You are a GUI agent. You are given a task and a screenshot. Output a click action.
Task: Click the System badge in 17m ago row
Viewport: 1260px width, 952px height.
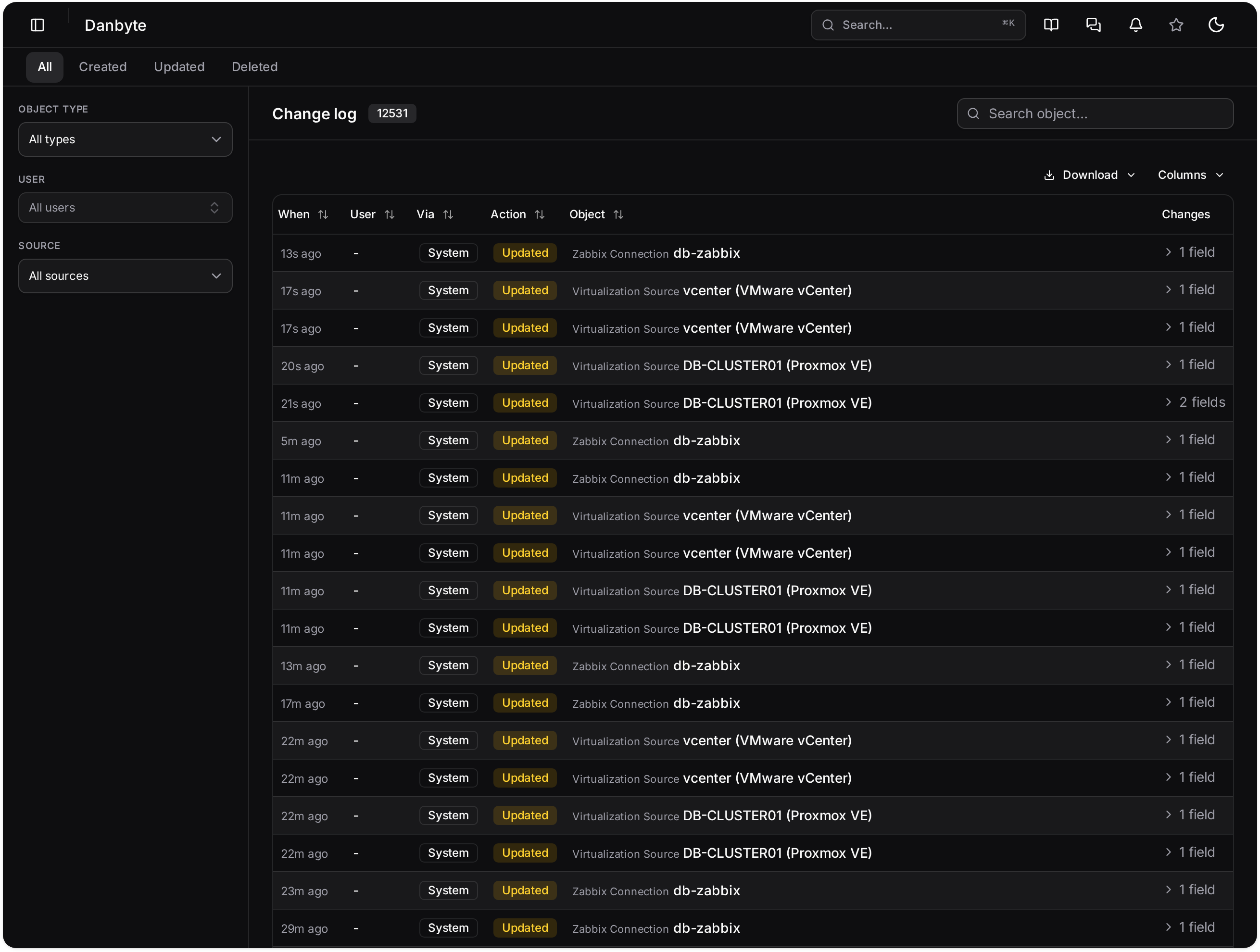pos(448,702)
